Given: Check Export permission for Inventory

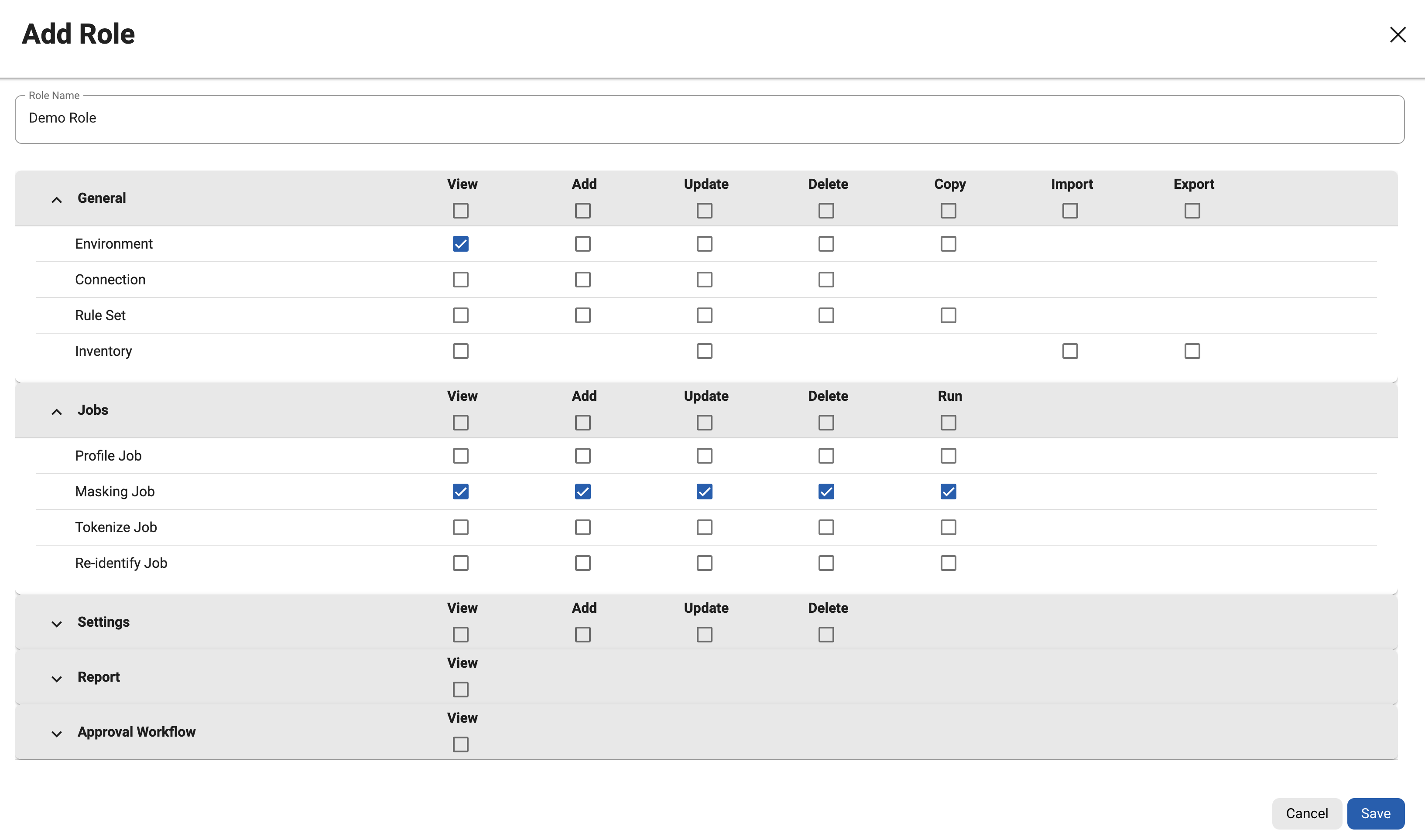Looking at the screenshot, I should click(1192, 351).
